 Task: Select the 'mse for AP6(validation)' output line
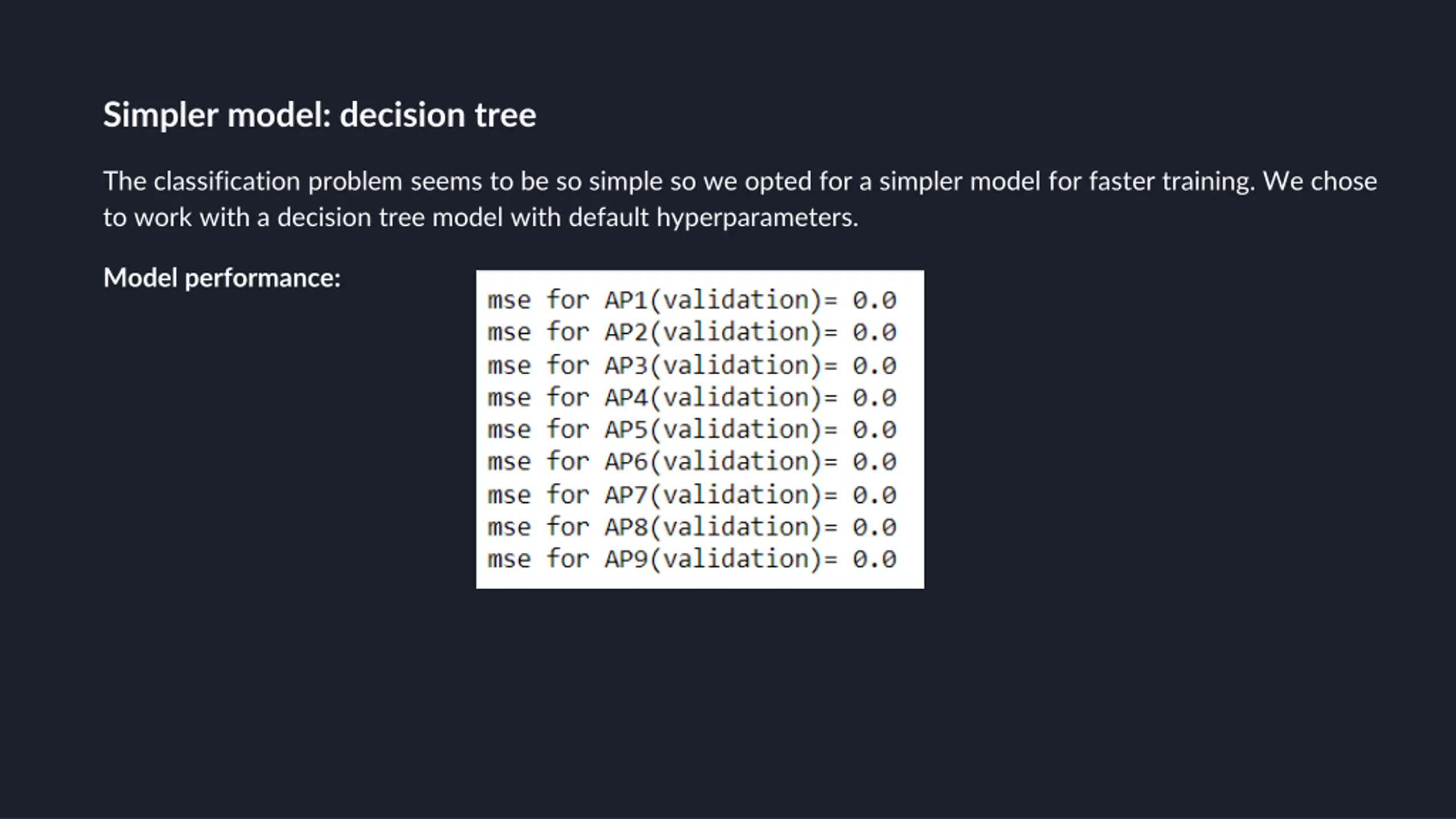tap(692, 462)
